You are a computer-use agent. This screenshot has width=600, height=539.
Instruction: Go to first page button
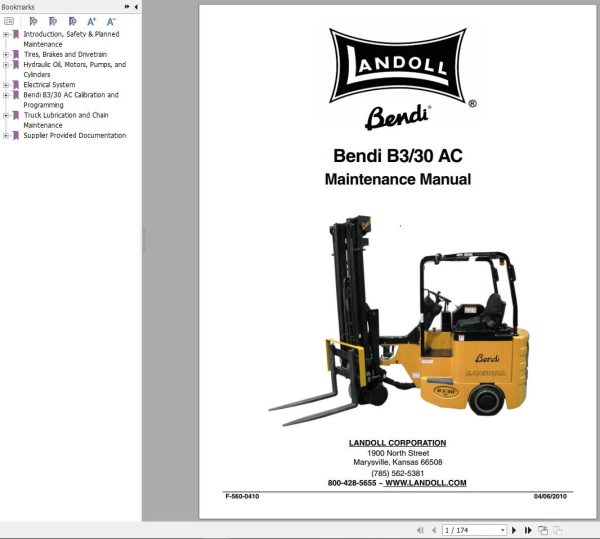[420, 530]
